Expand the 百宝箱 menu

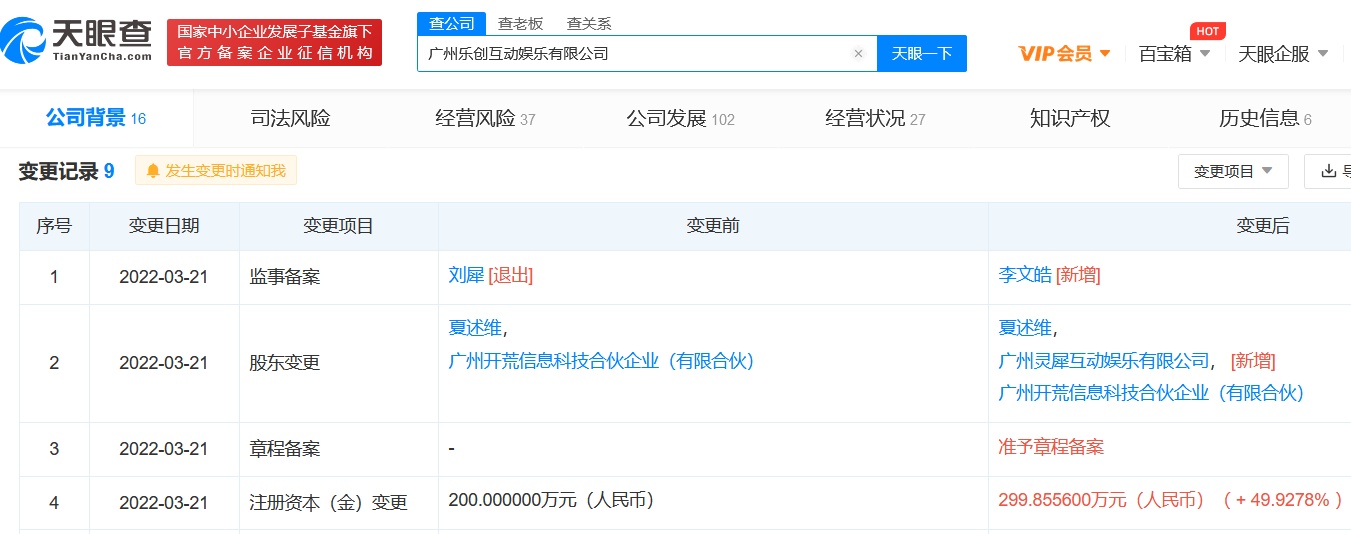coord(1175,54)
